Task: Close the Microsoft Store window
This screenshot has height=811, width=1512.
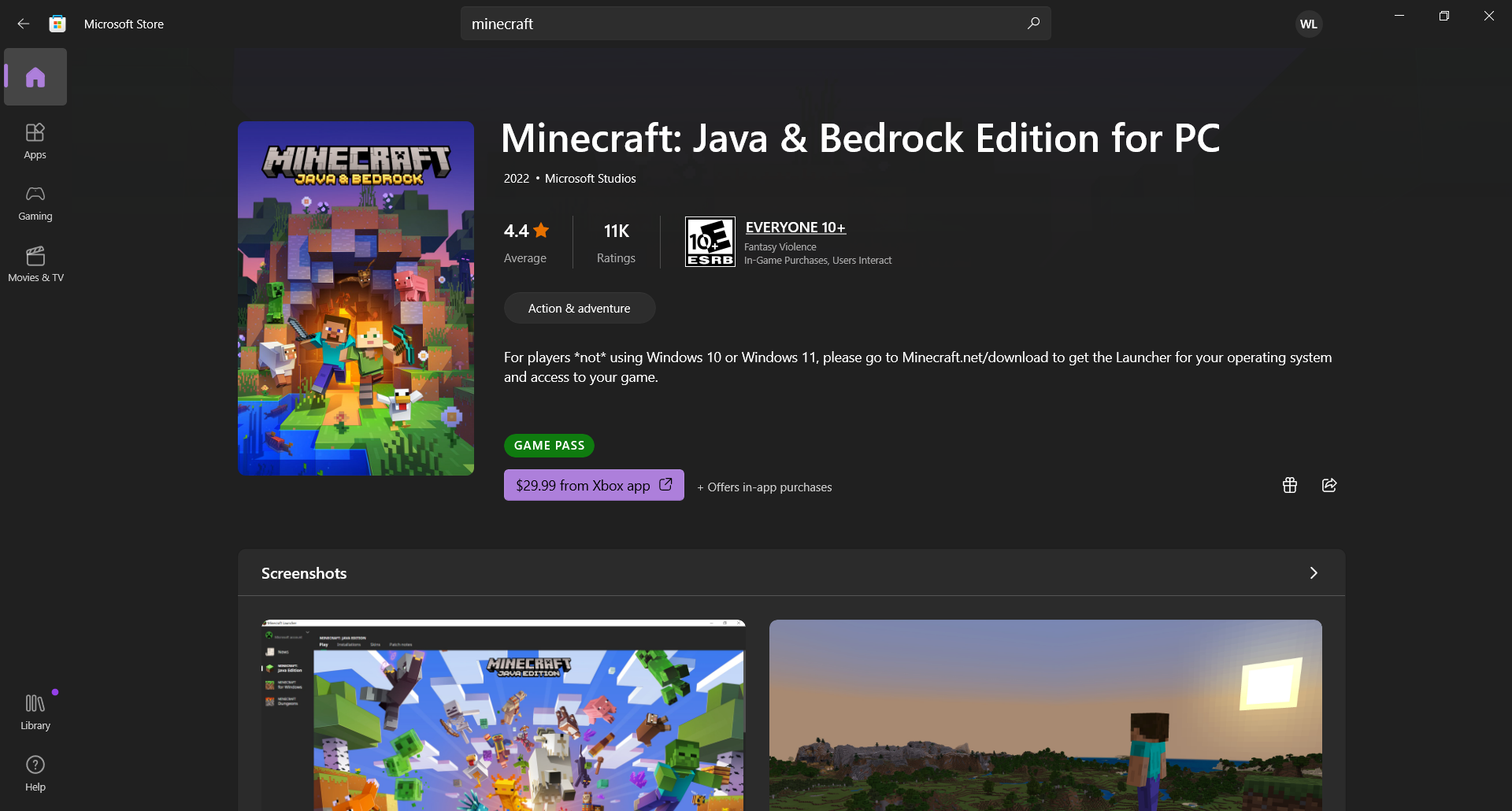Action: point(1489,16)
